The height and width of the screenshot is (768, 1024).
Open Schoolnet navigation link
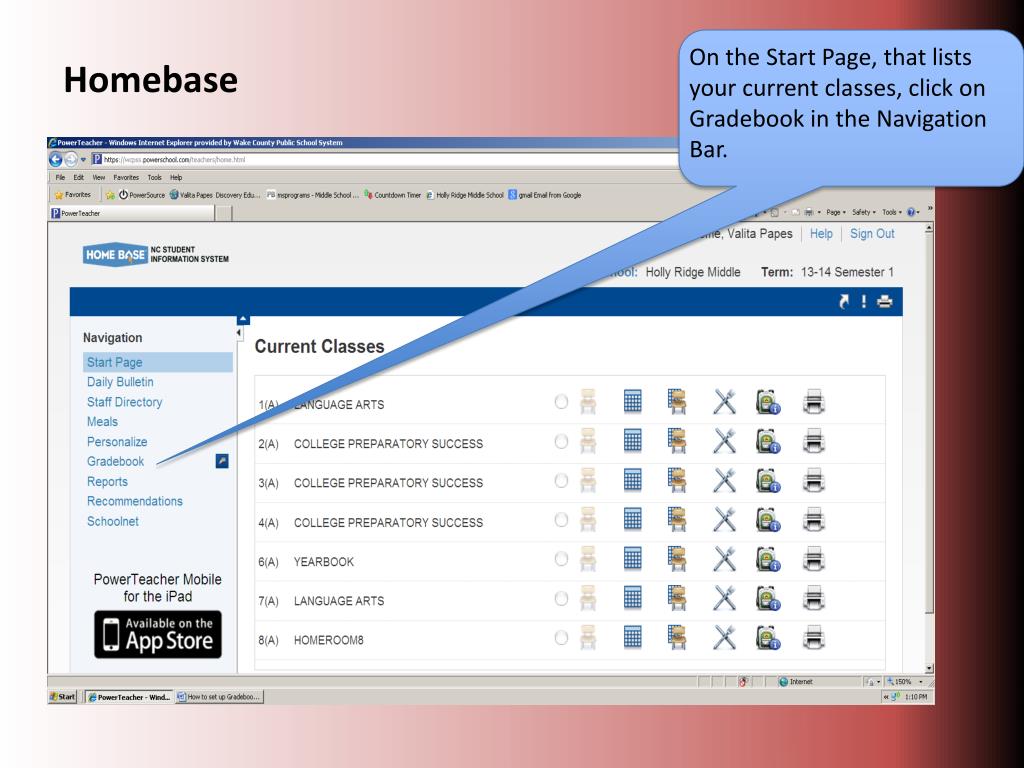[x=112, y=521]
